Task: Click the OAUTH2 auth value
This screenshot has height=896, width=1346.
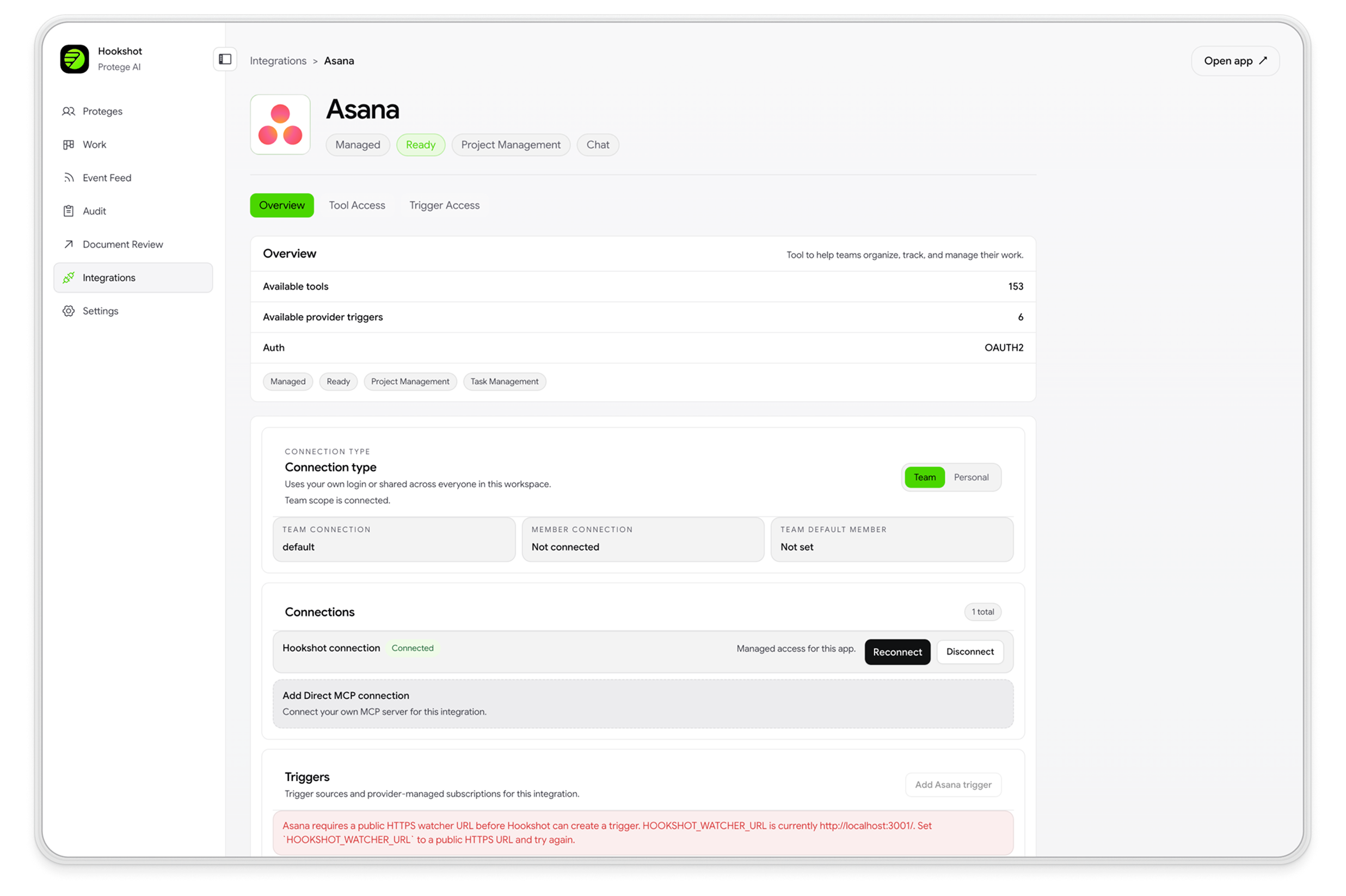Action: pyautogui.click(x=1004, y=347)
